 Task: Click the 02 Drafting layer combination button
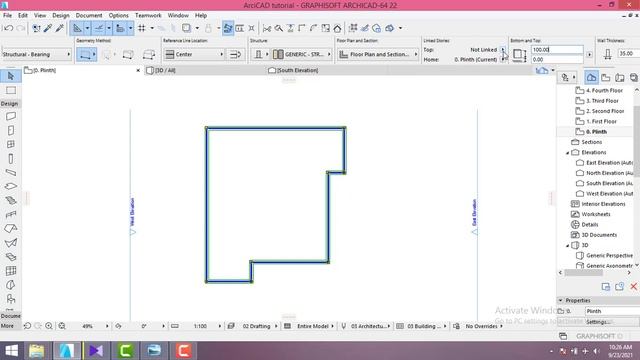point(256,326)
